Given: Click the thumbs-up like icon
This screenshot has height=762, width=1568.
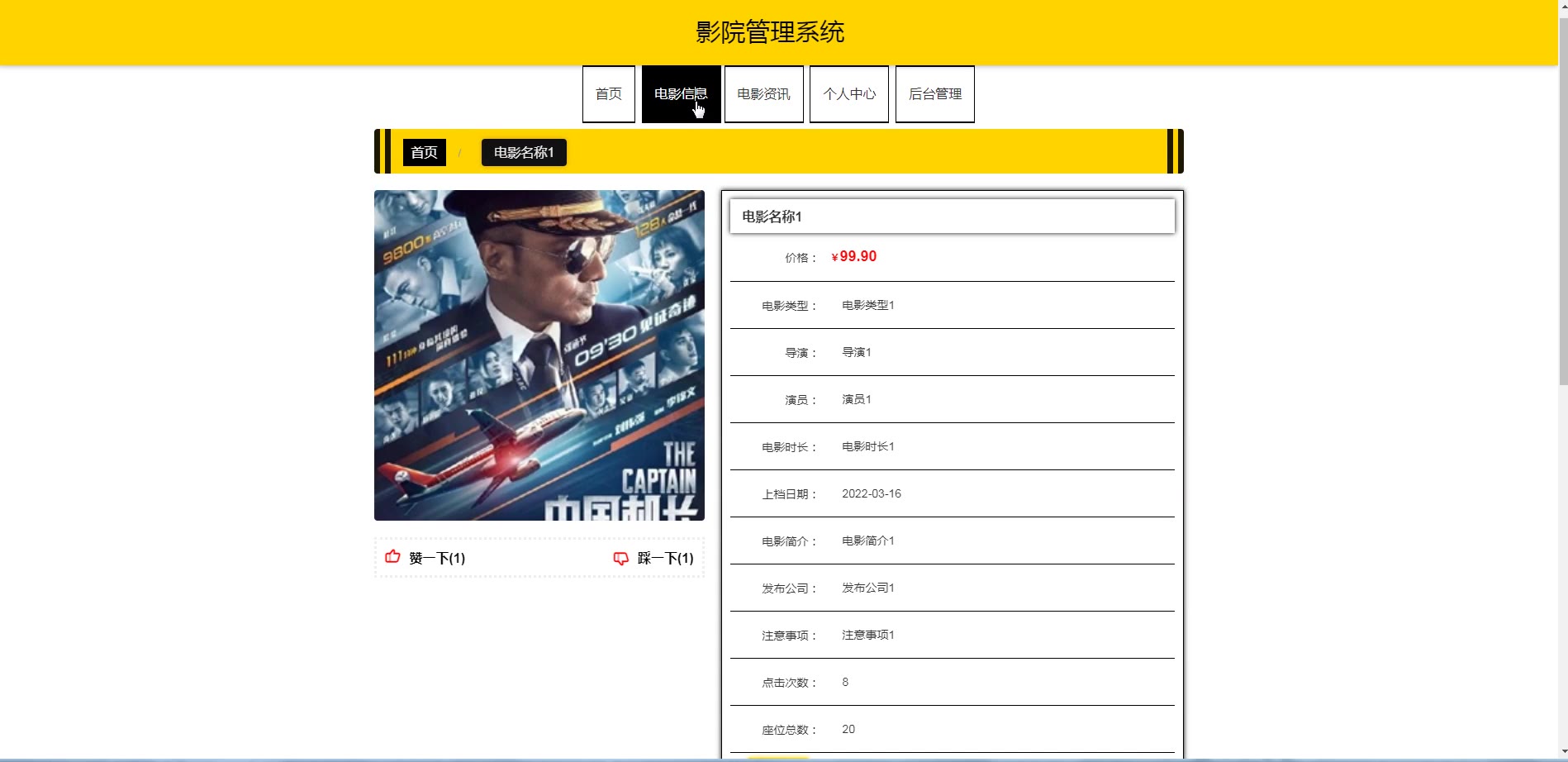Looking at the screenshot, I should pyautogui.click(x=392, y=557).
